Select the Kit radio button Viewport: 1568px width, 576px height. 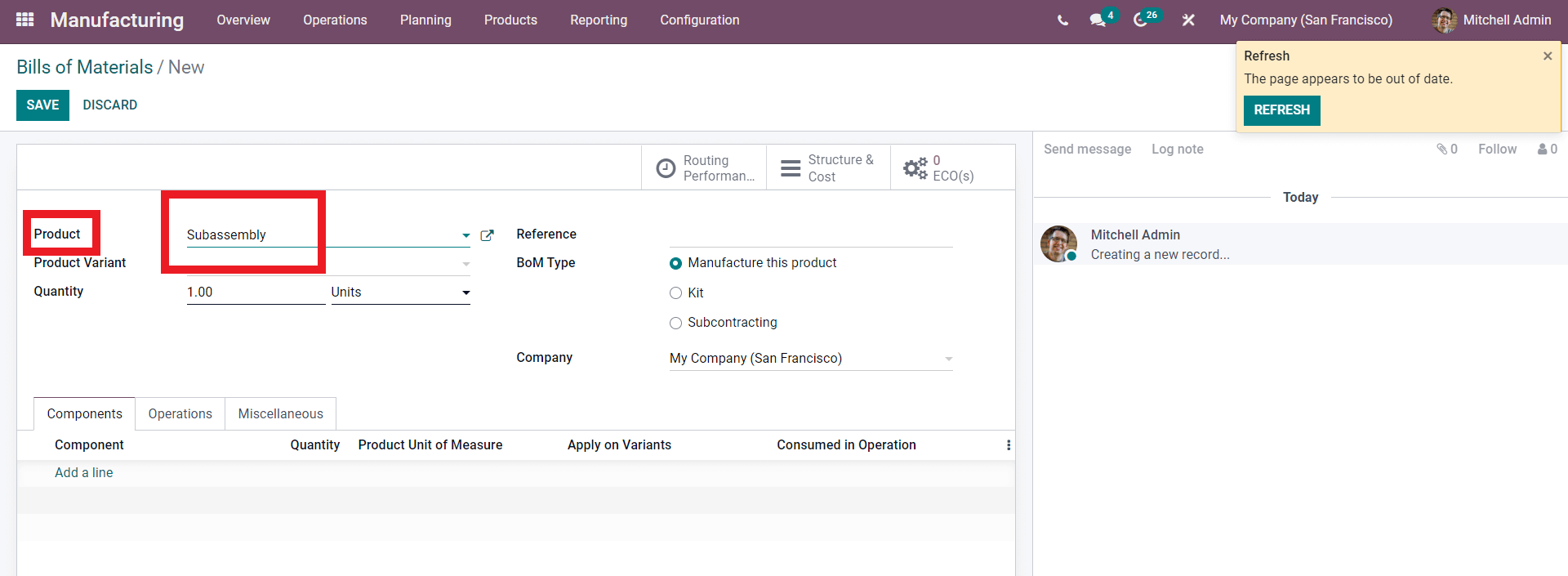click(675, 293)
